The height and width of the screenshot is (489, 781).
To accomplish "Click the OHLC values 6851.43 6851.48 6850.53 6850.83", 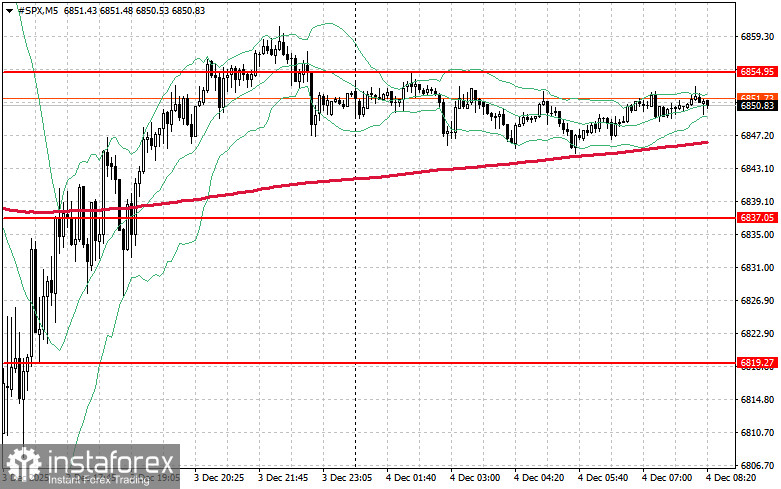I will coord(134,10).
